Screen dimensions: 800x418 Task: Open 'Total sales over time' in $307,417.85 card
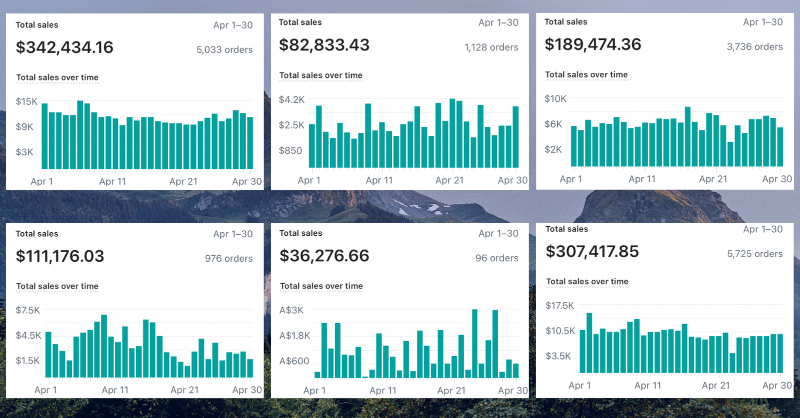(587, 282)
